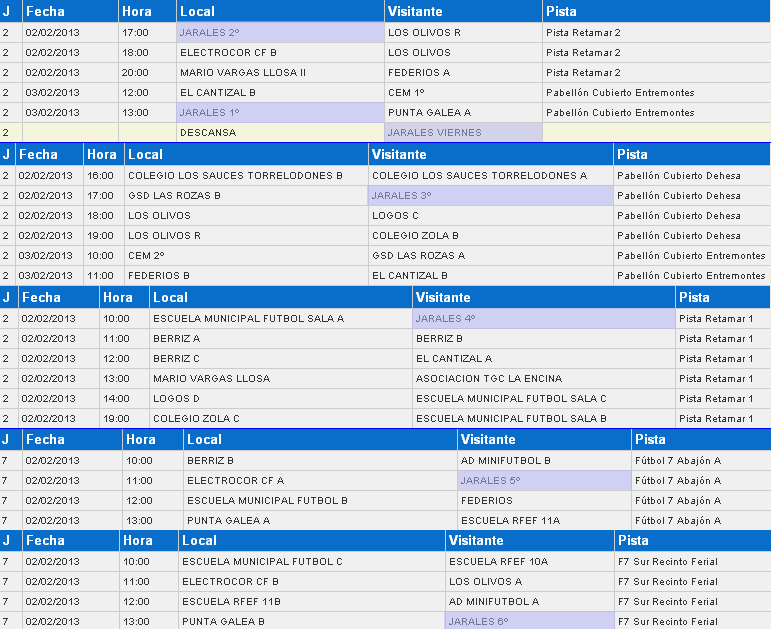771x629 pixels.
Task: Click 14:00 time in the LOGOS D row
Action: (x=117, y=399)
